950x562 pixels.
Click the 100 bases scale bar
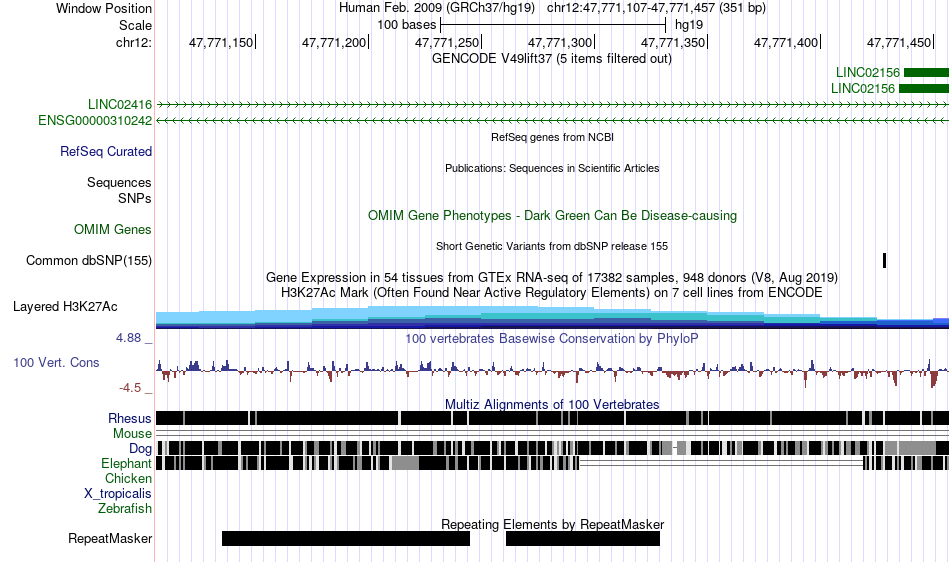[553, 25]
